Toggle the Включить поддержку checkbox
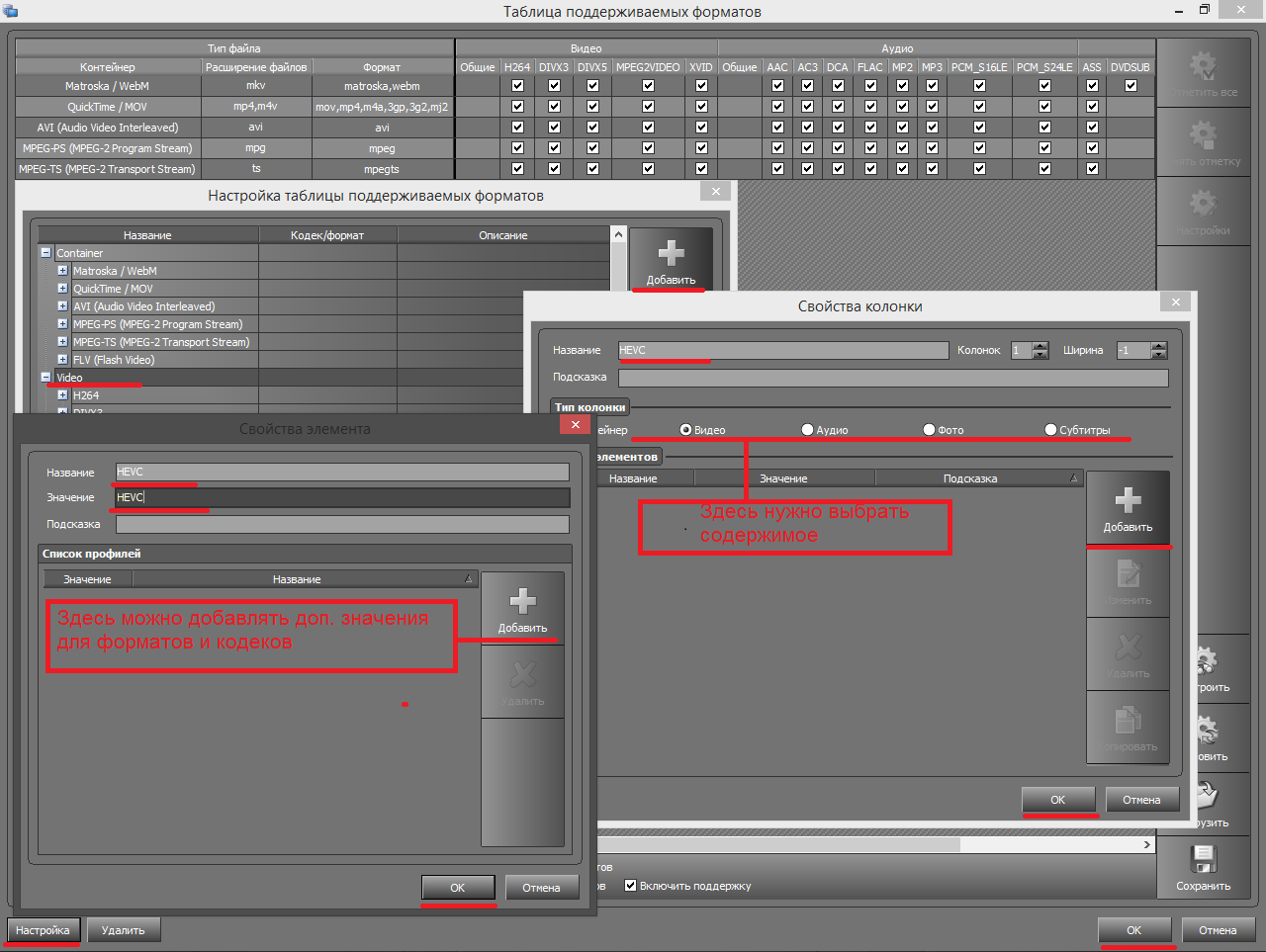 (631, 886)
